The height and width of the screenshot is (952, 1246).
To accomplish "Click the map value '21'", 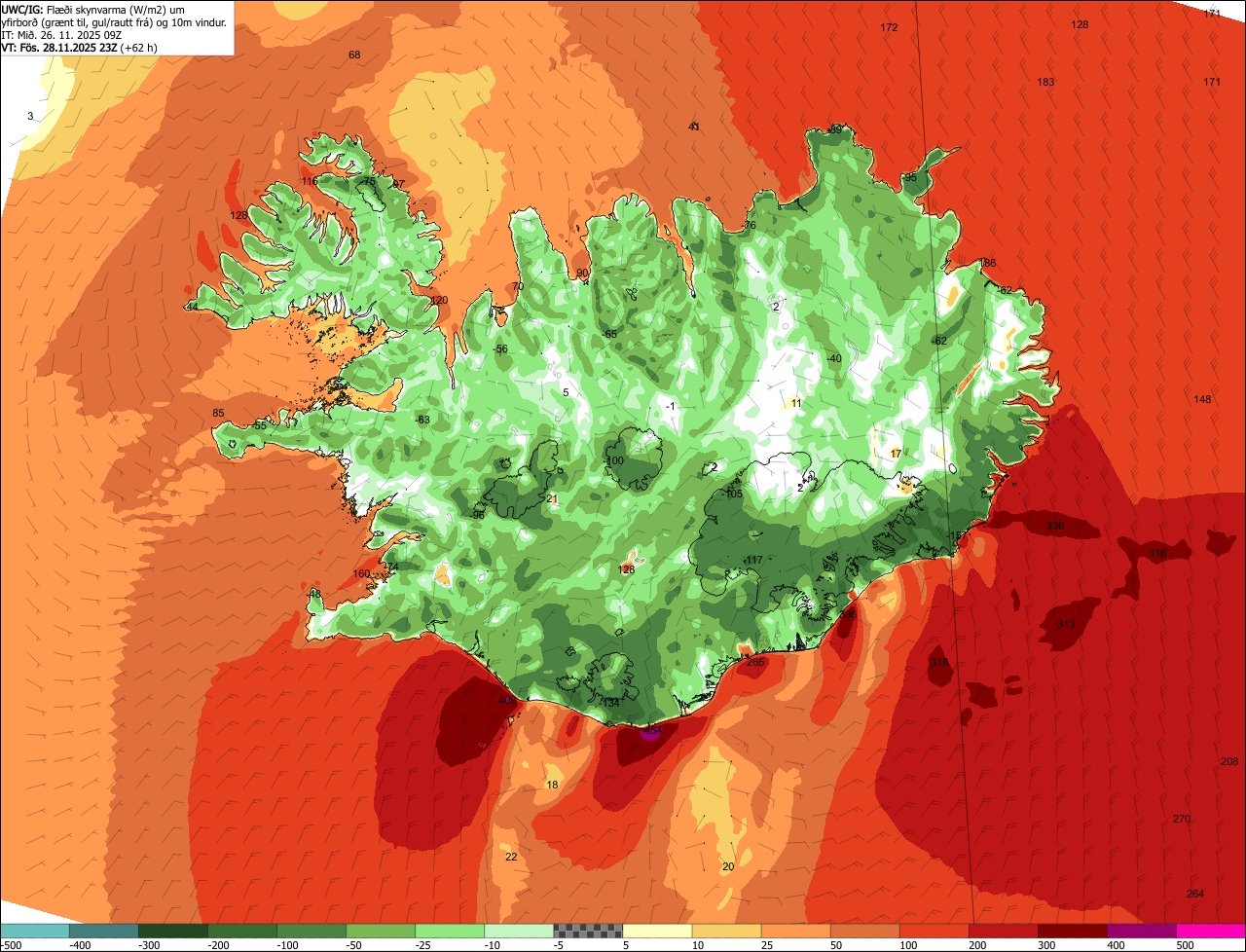I will point(552,498).
